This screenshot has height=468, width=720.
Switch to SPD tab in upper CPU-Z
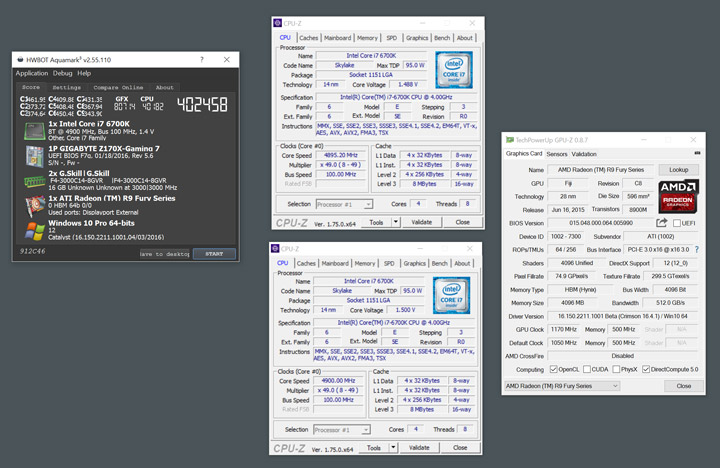(392, 38)
